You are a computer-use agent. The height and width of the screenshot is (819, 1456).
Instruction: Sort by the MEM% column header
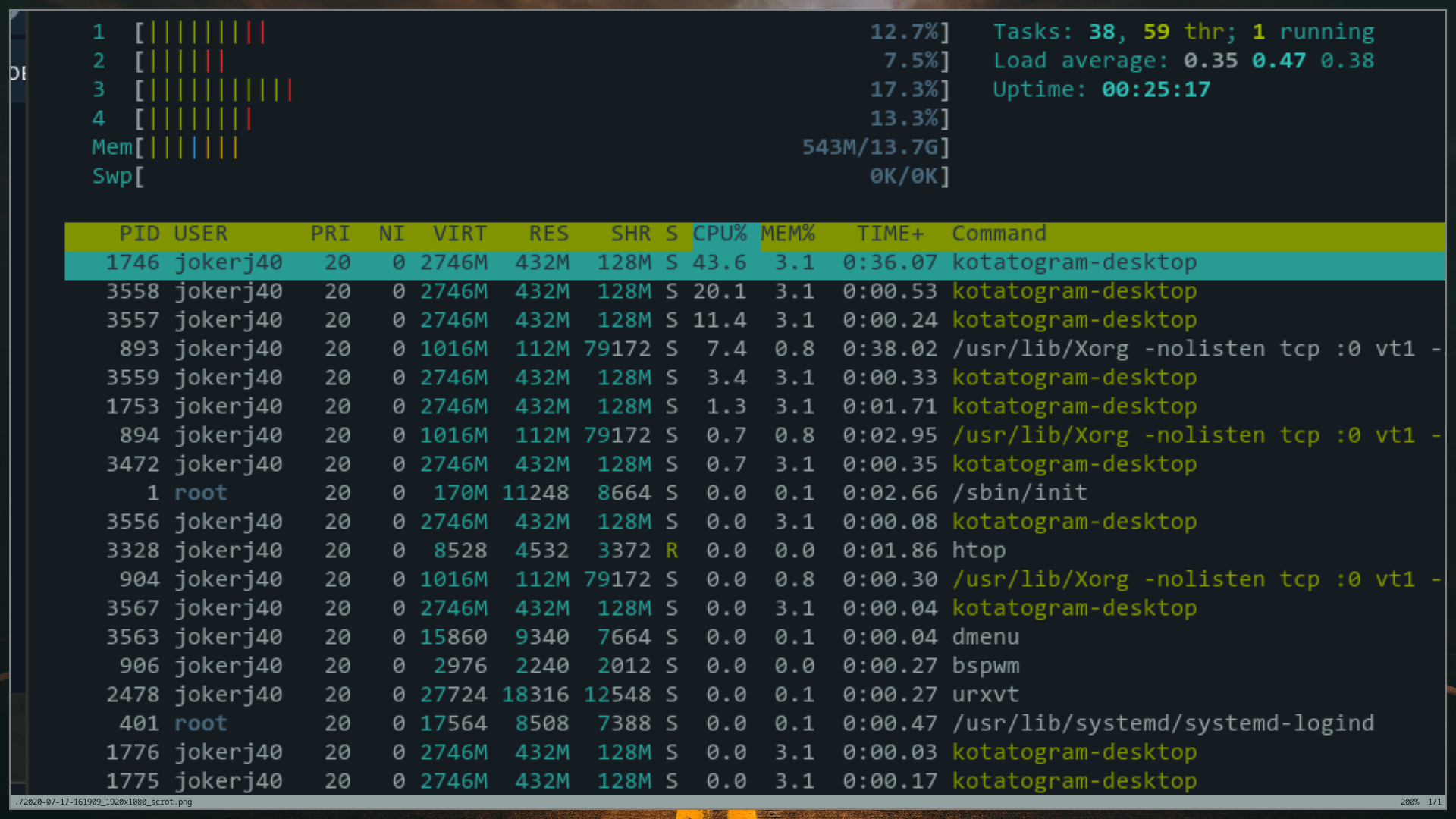click(x=787, y=234)
